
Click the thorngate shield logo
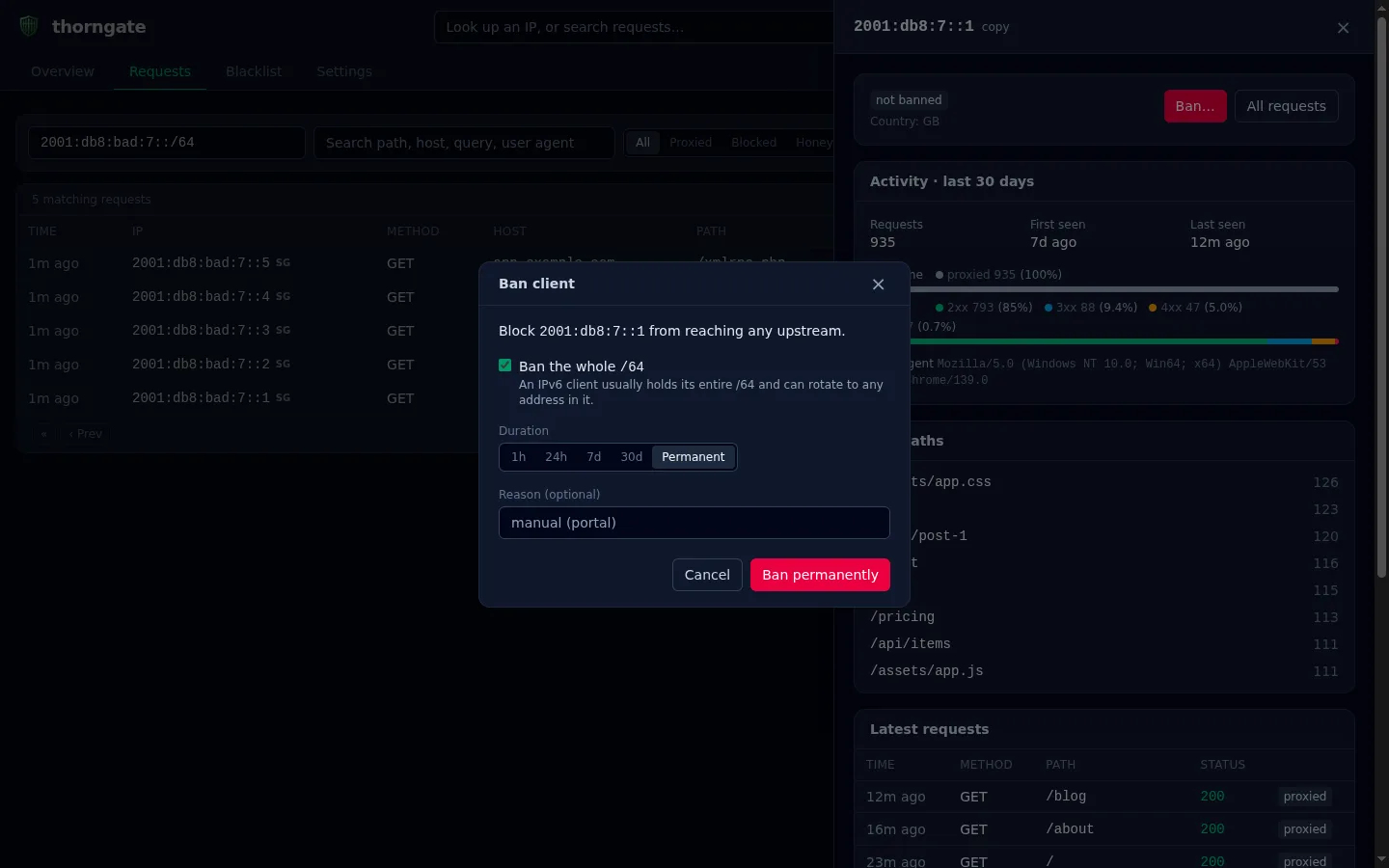tap(29, 26)
